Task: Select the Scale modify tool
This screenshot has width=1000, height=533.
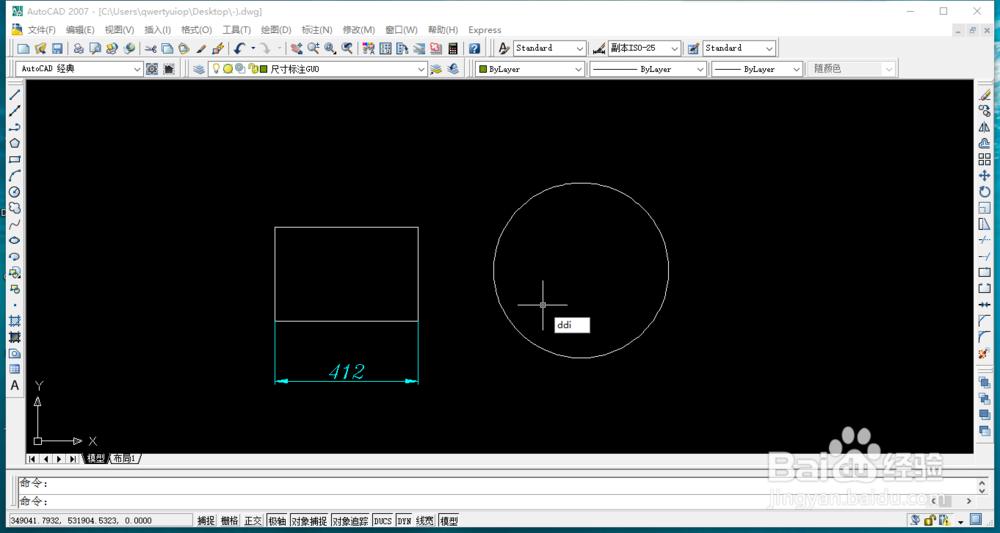Action: [985, 208]
